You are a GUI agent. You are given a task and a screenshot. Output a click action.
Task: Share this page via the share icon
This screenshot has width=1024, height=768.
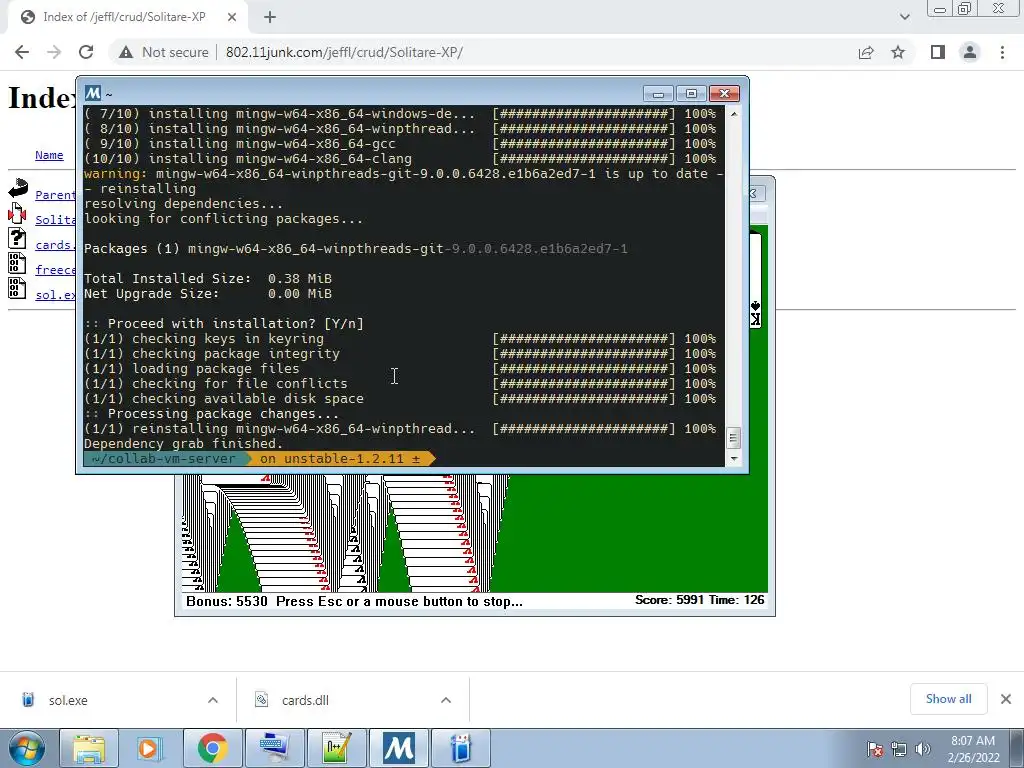(866, 52)
